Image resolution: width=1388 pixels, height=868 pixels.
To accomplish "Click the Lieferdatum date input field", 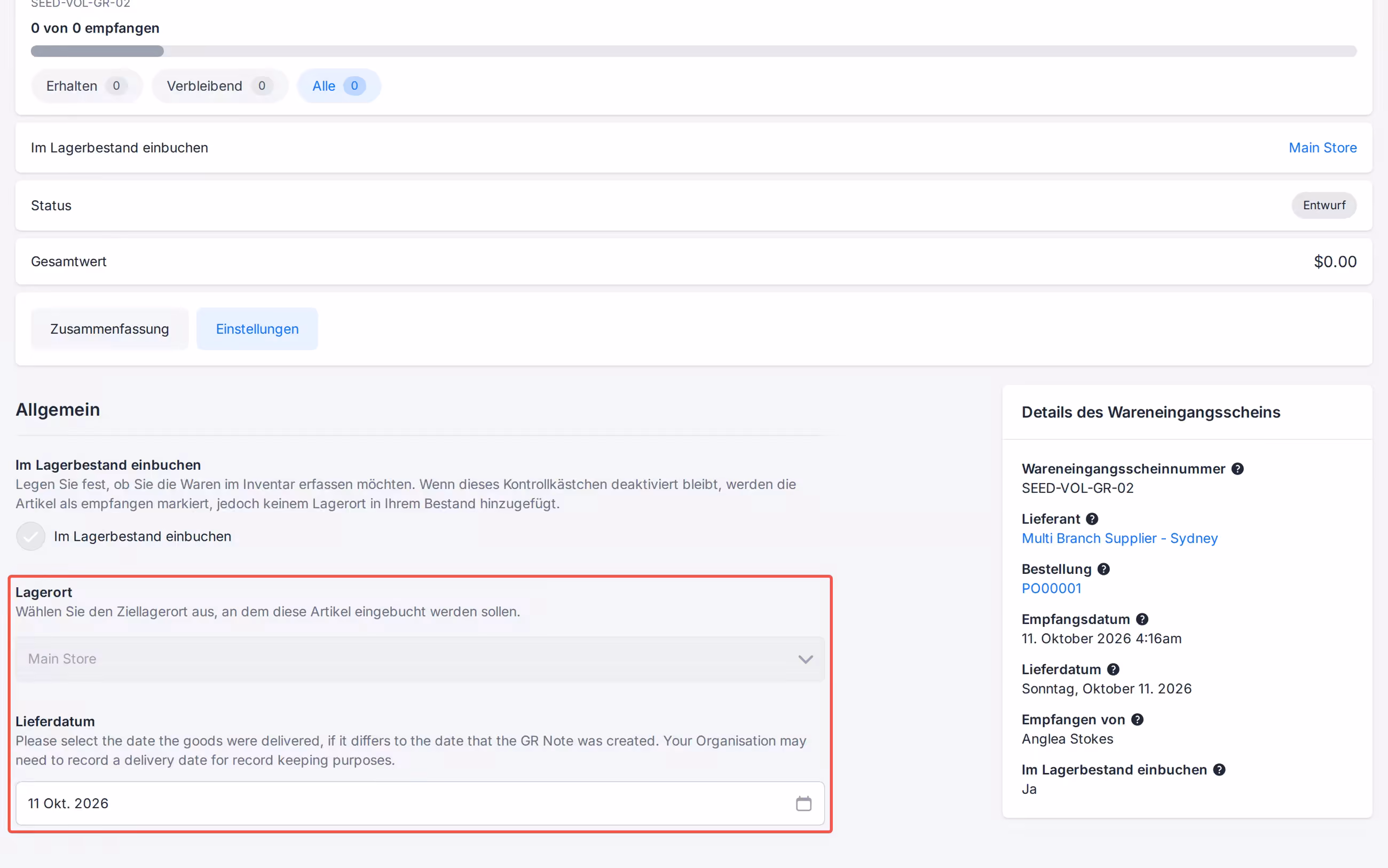I will (420, 803).
